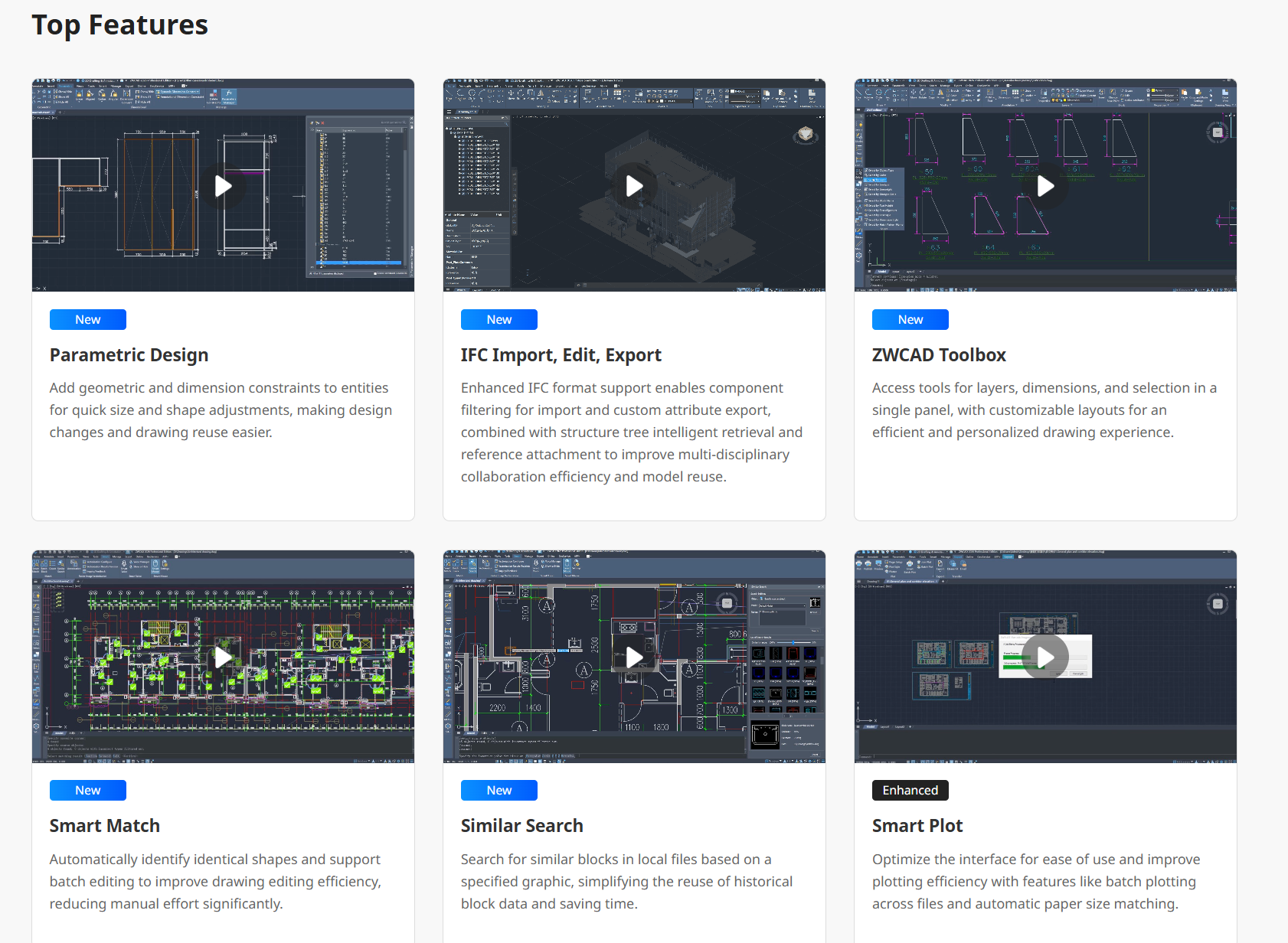Click the New badge above Parametric Design
Image resolution: width=1288 pixels, height=943 pixels.
point(88,319)
